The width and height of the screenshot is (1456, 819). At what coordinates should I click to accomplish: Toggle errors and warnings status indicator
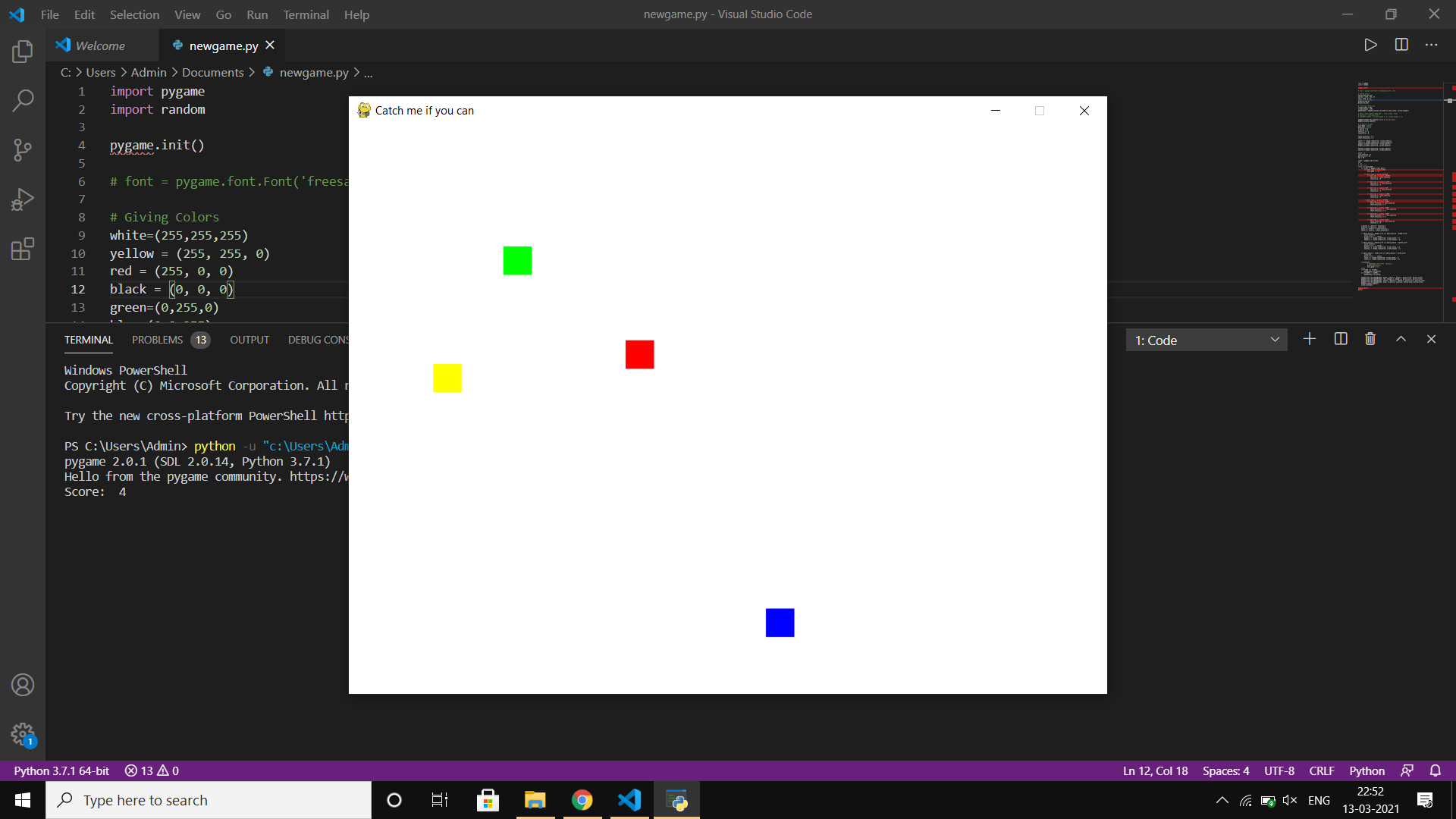pyautogui.click(x=152, y=770)
